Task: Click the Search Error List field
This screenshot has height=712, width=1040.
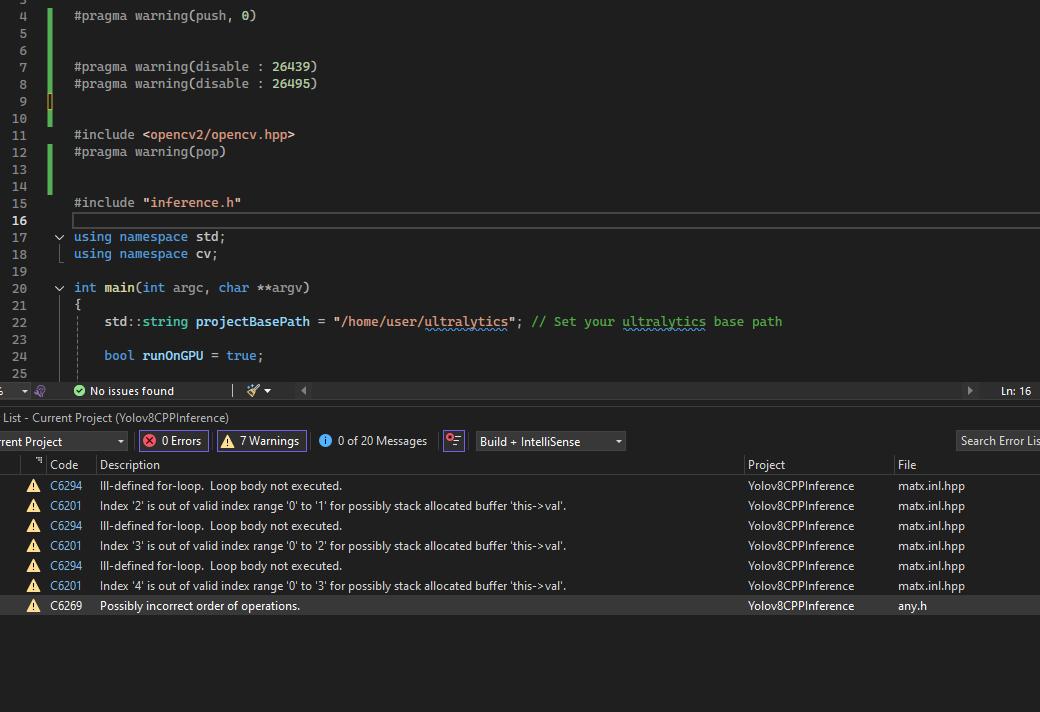Action: point(998,441)
